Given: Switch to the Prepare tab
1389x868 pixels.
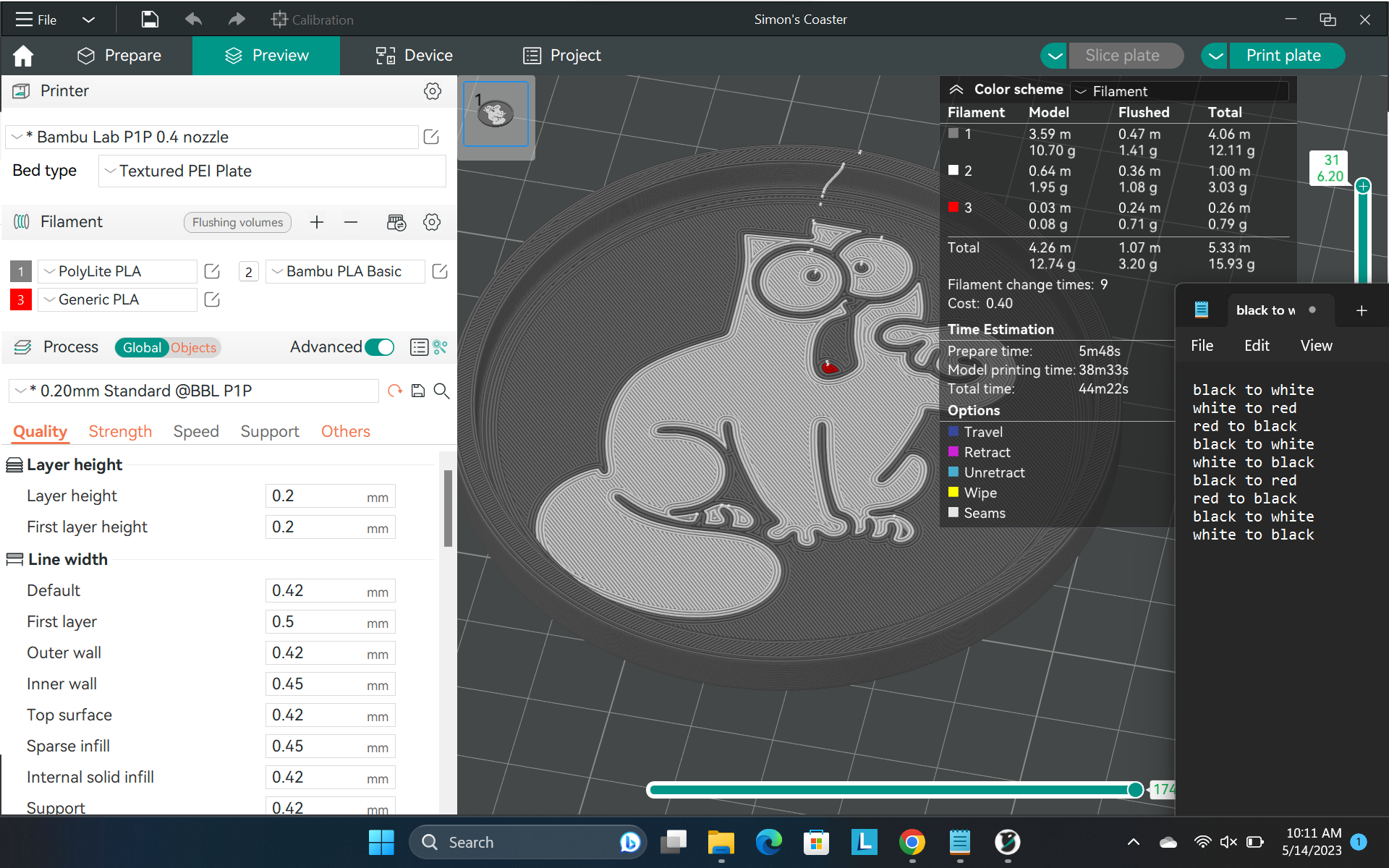Looking at the screenshot, I should click(x=119, y=56).
